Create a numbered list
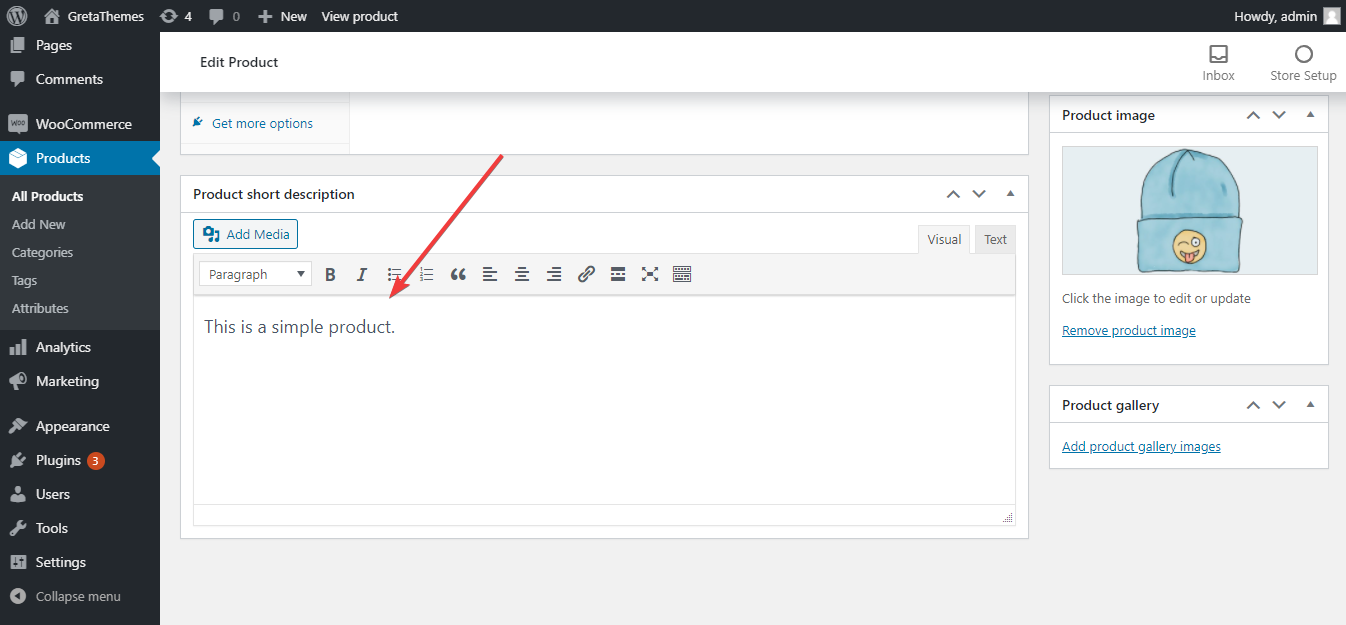The image size is (1346, 625). (426, 273)
